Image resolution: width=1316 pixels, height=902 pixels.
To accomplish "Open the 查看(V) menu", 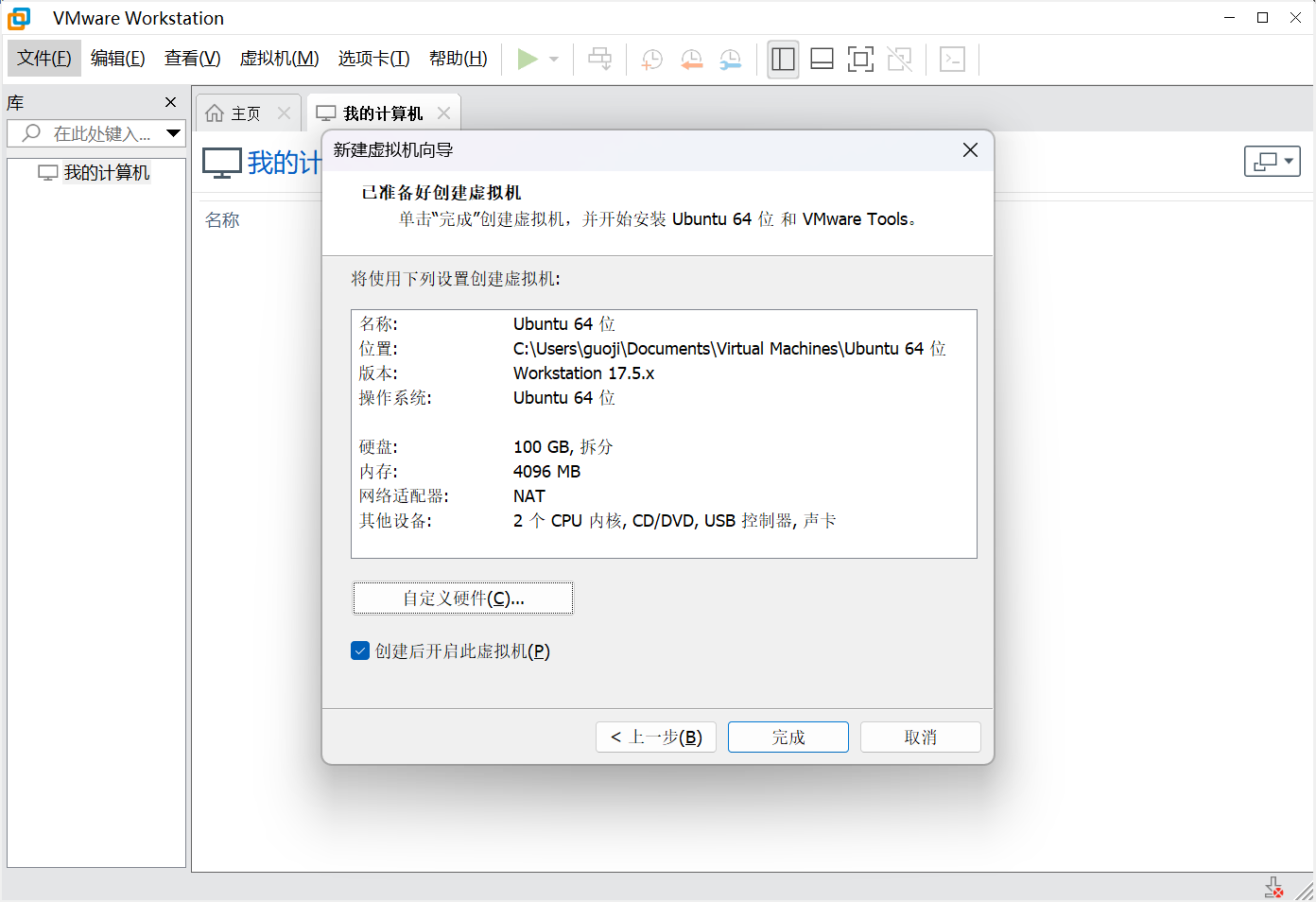I will pyautogui.click(x=193, y=59).
